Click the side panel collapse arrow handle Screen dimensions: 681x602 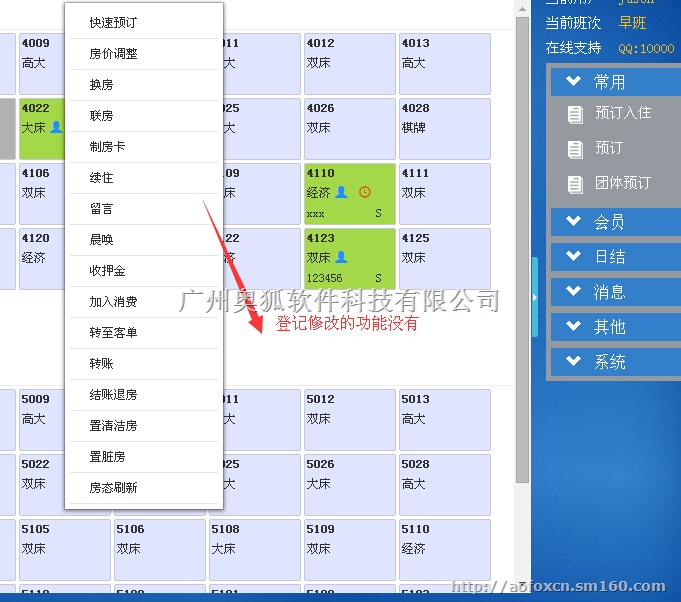coord(535,297)
